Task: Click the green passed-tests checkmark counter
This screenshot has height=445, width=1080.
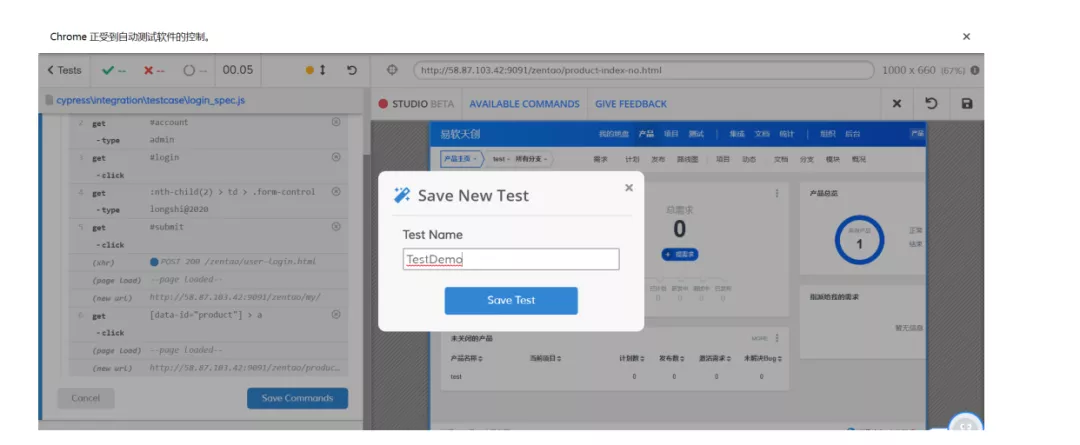Action: 114,70
